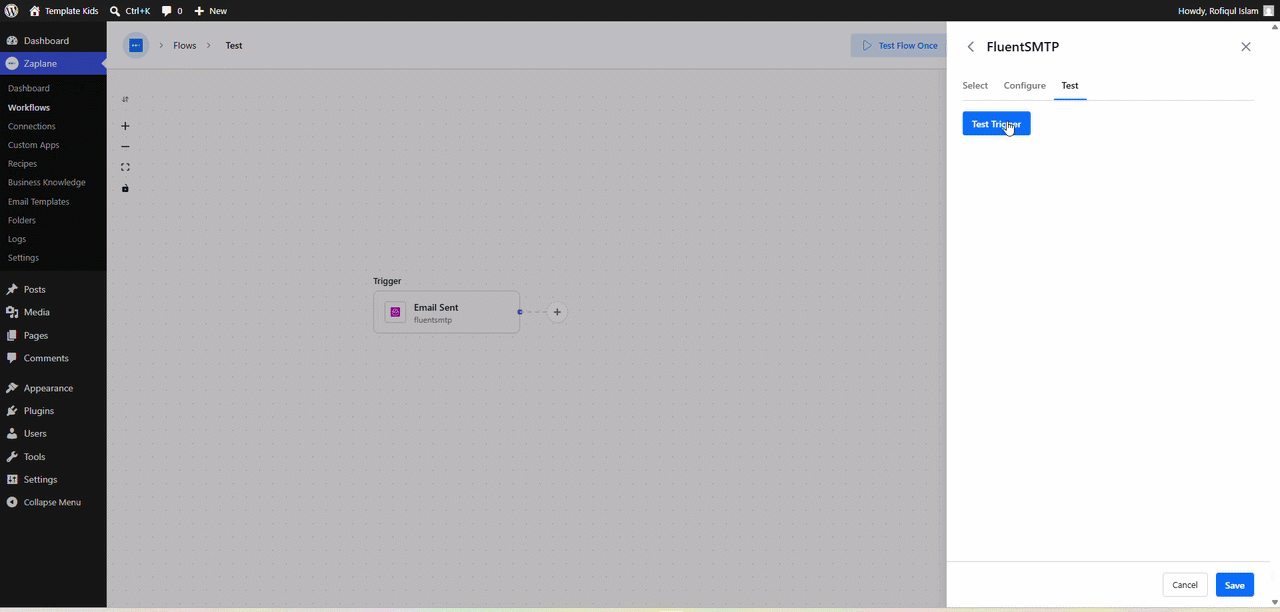Click the Pages icon in the sidebar
1280x612 pixels.
[x=12, y=335]
